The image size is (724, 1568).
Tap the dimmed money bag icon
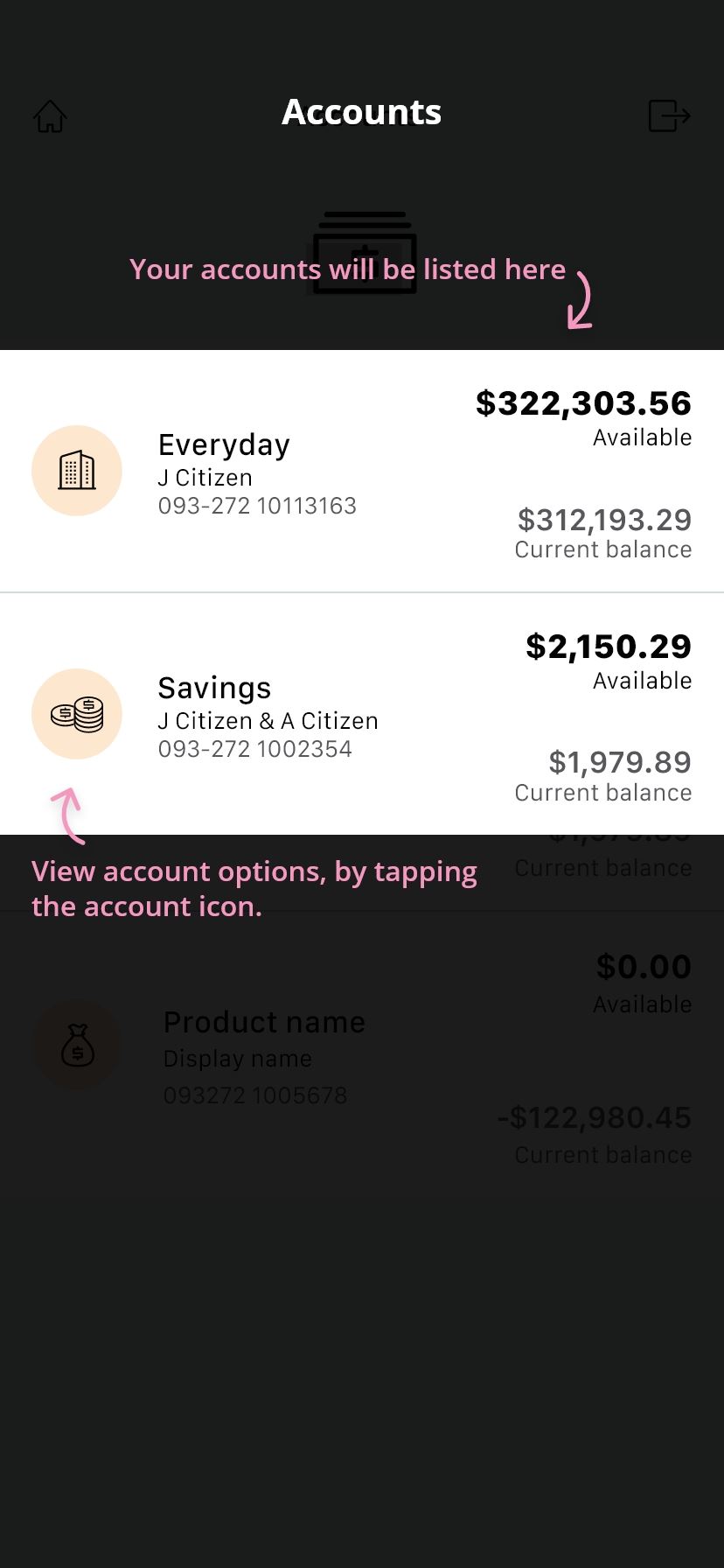(77, 1045)
